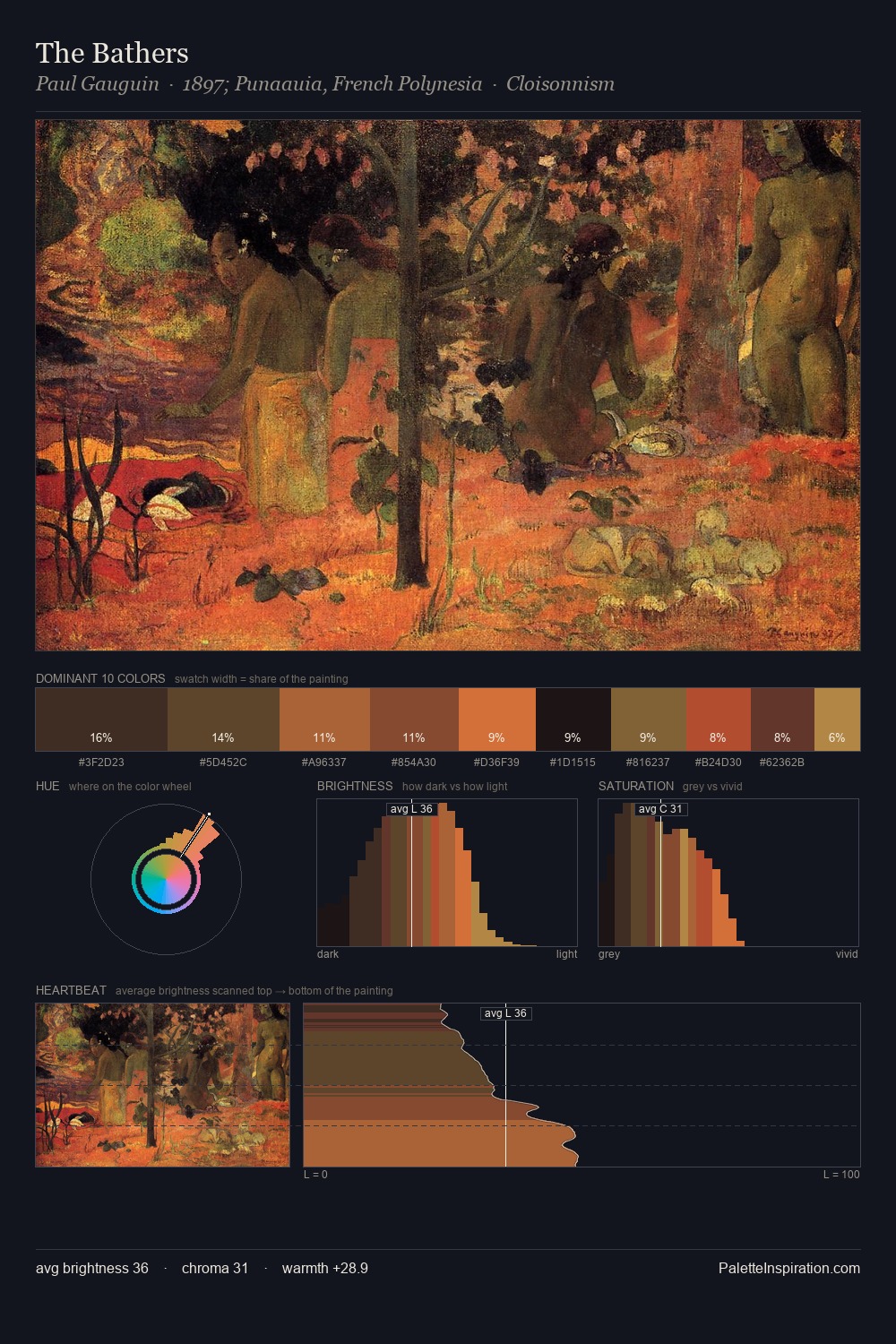This screenshot has height=1344, width=896.
Task: Click the 'L = 100' axis label
Action: pos(841,1175)
